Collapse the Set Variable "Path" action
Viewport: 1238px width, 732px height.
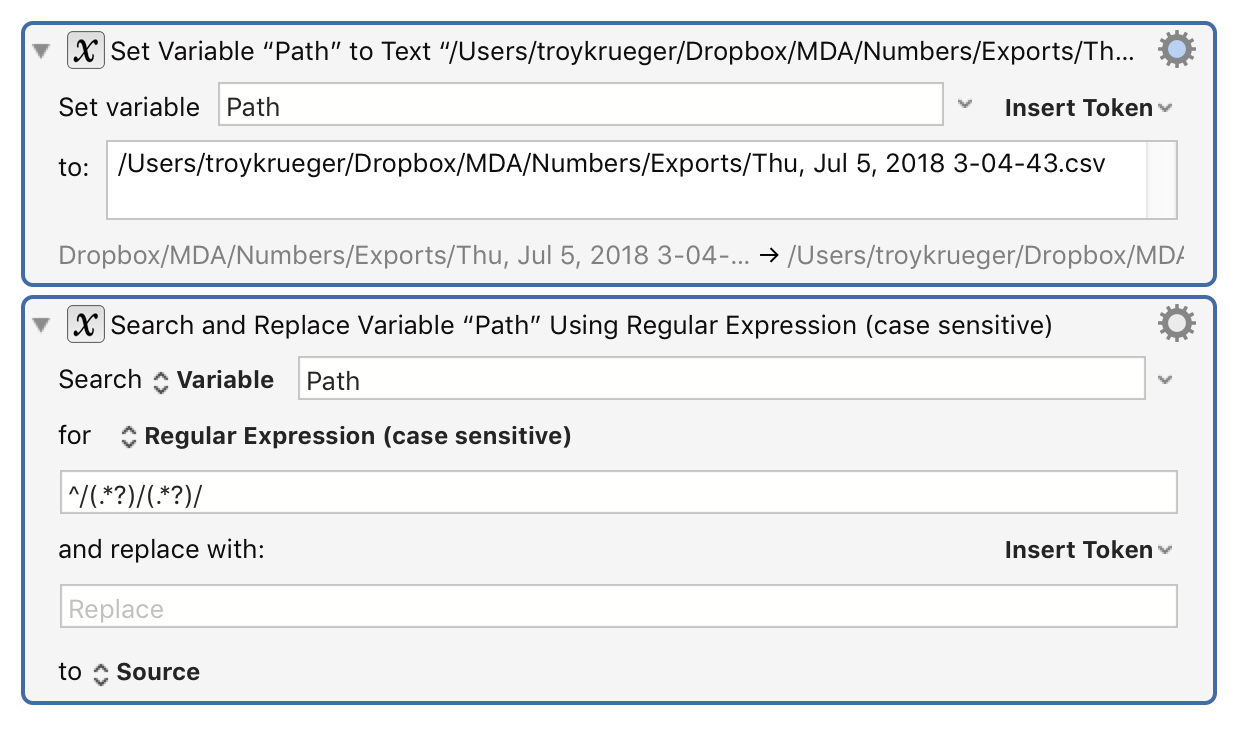42,51
